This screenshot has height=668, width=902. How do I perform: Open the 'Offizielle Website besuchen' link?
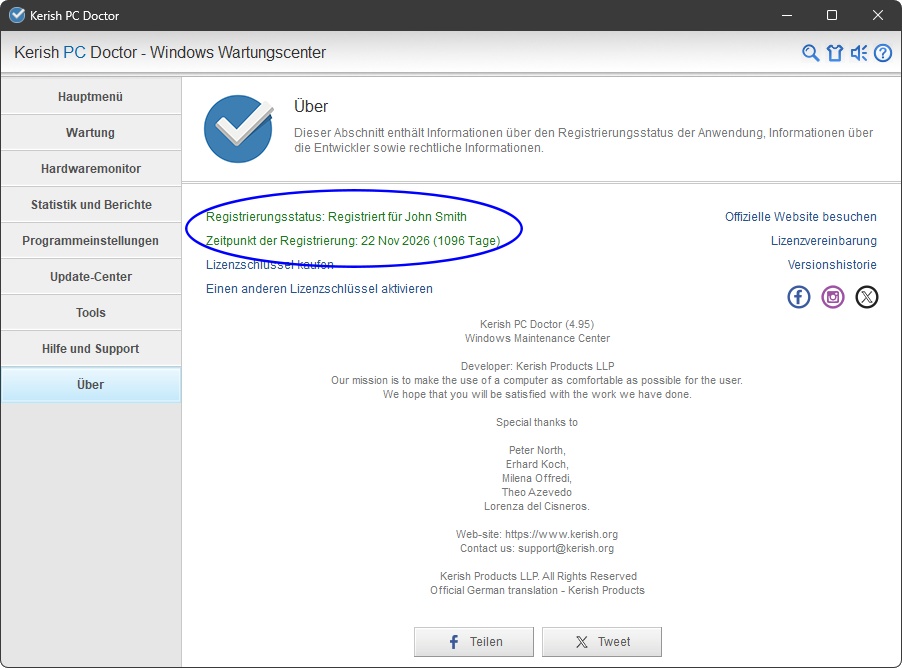tap(800, 217)
